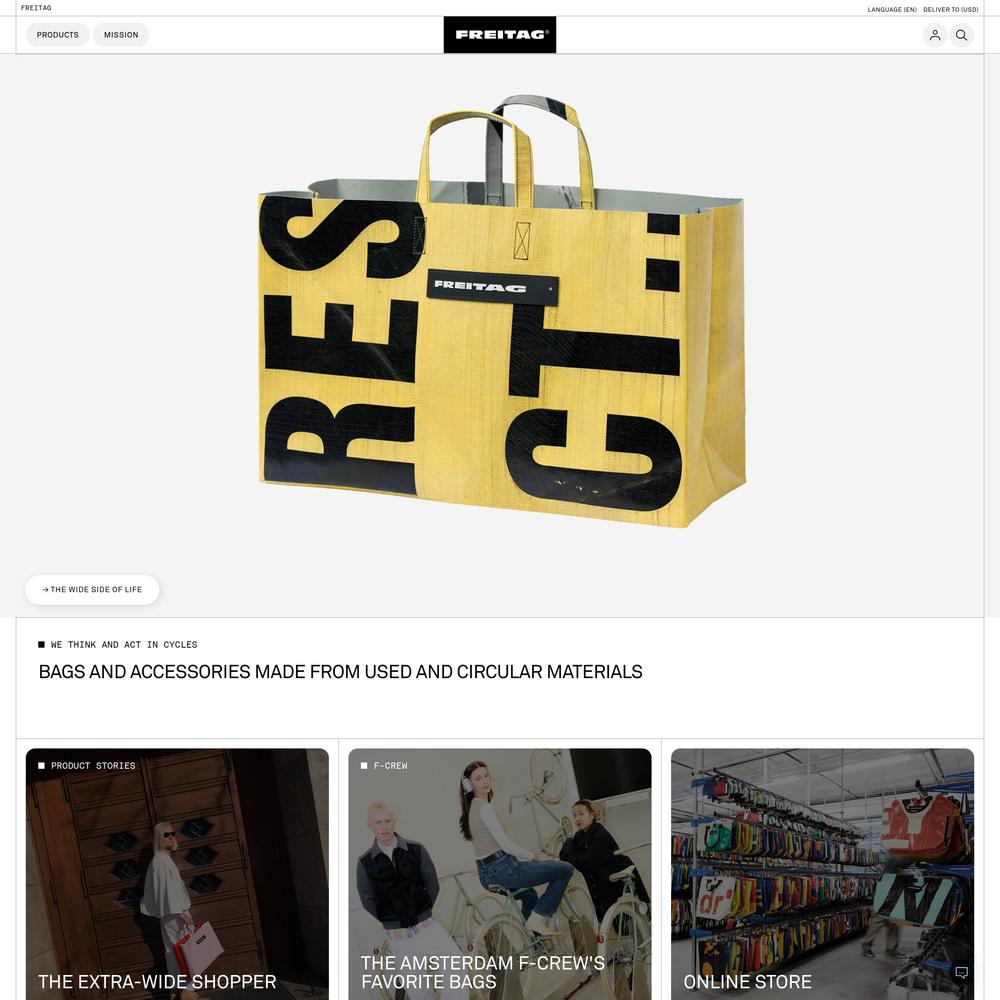Expand the Language (EN) selector
The image size is (1000, 1000).
pyautogui.click(x=892, y=10)
